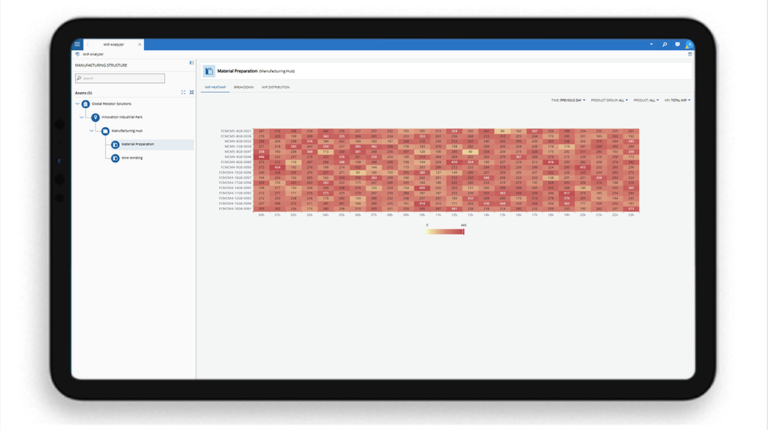Close the WIP Analyzer tab
768x430 pixels.
[139, 44]
